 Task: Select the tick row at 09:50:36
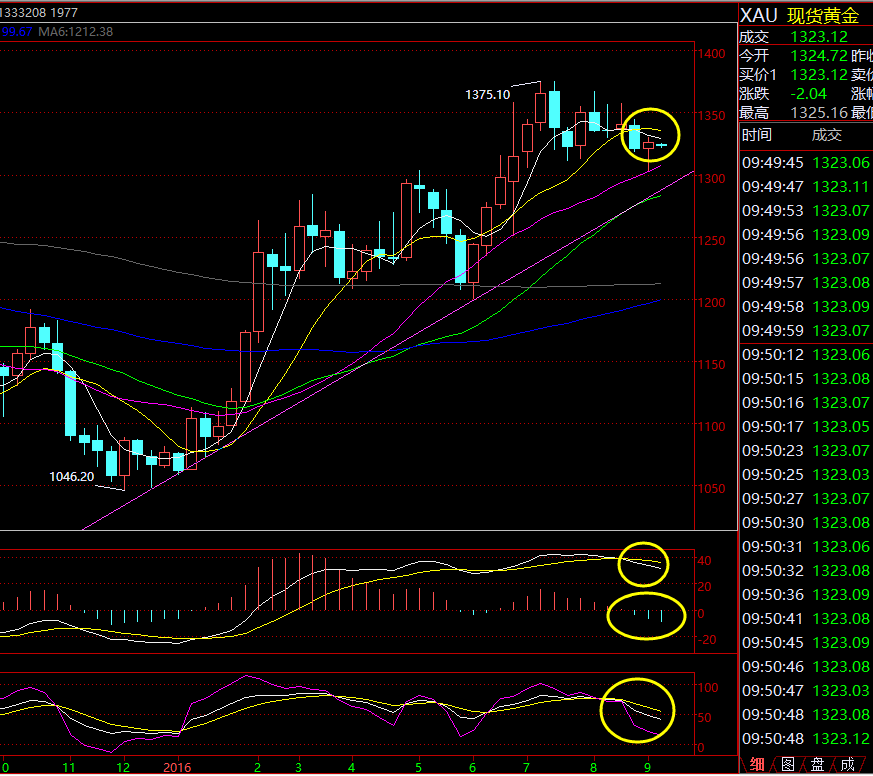[806, 595]
